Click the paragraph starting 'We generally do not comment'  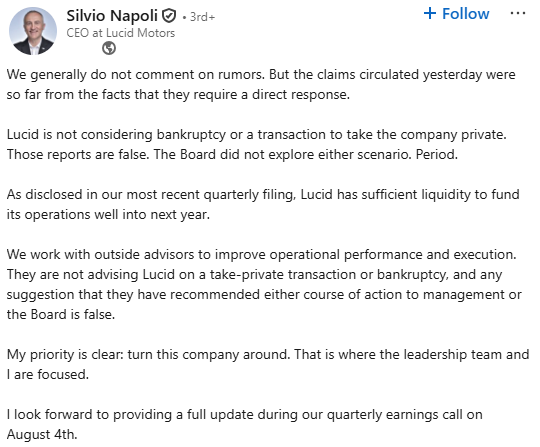pyautogui.click(x=261, y=84)
